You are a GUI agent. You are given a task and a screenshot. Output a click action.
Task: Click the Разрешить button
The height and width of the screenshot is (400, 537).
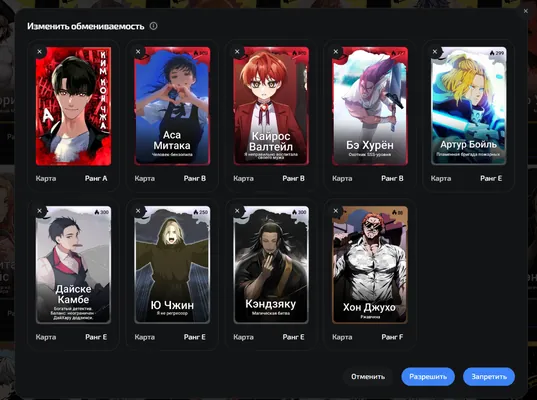coord(428,377)
